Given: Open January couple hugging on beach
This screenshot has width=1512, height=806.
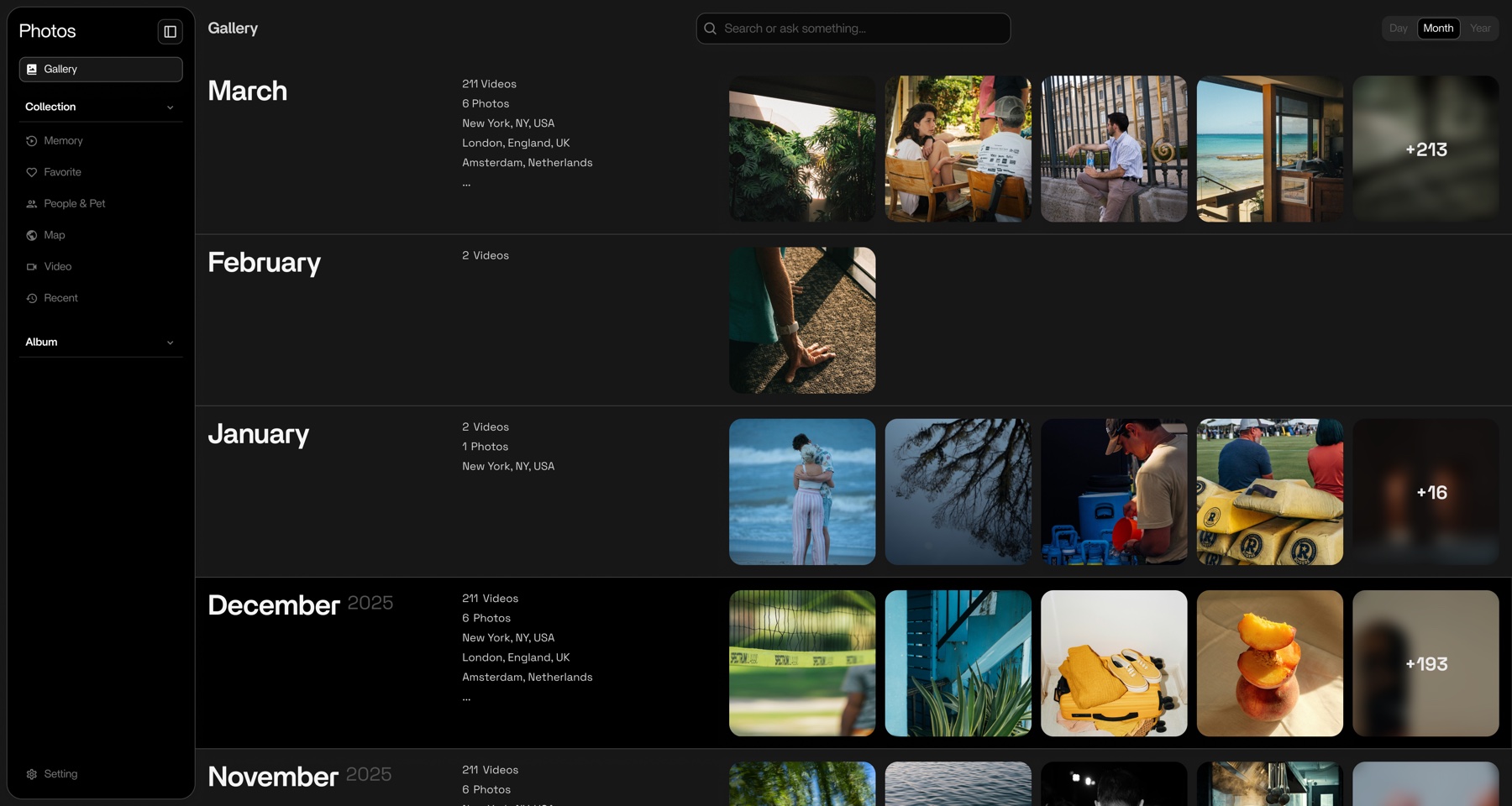Looking at the screenshot, I should [802, 492].
